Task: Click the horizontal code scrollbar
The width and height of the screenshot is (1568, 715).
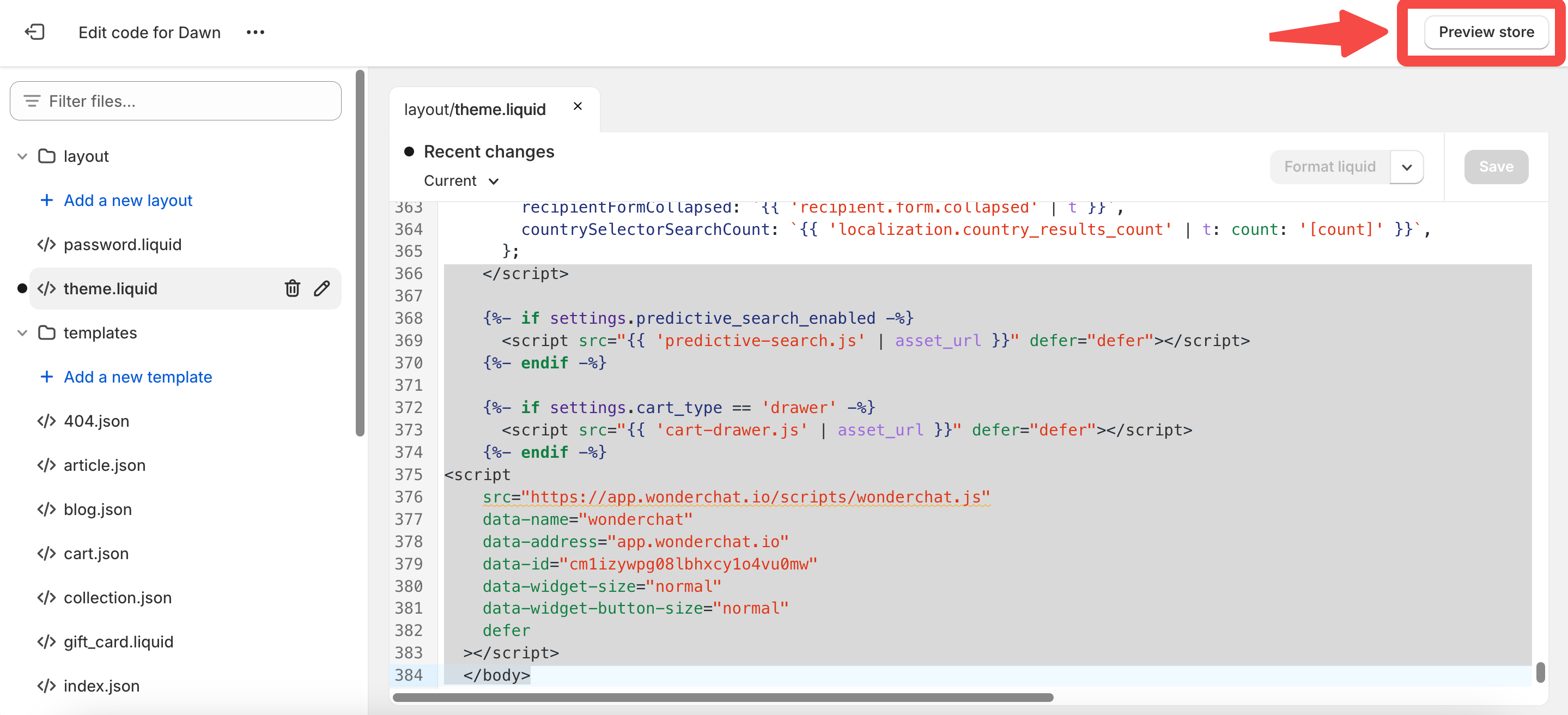Action: (722, 696)
